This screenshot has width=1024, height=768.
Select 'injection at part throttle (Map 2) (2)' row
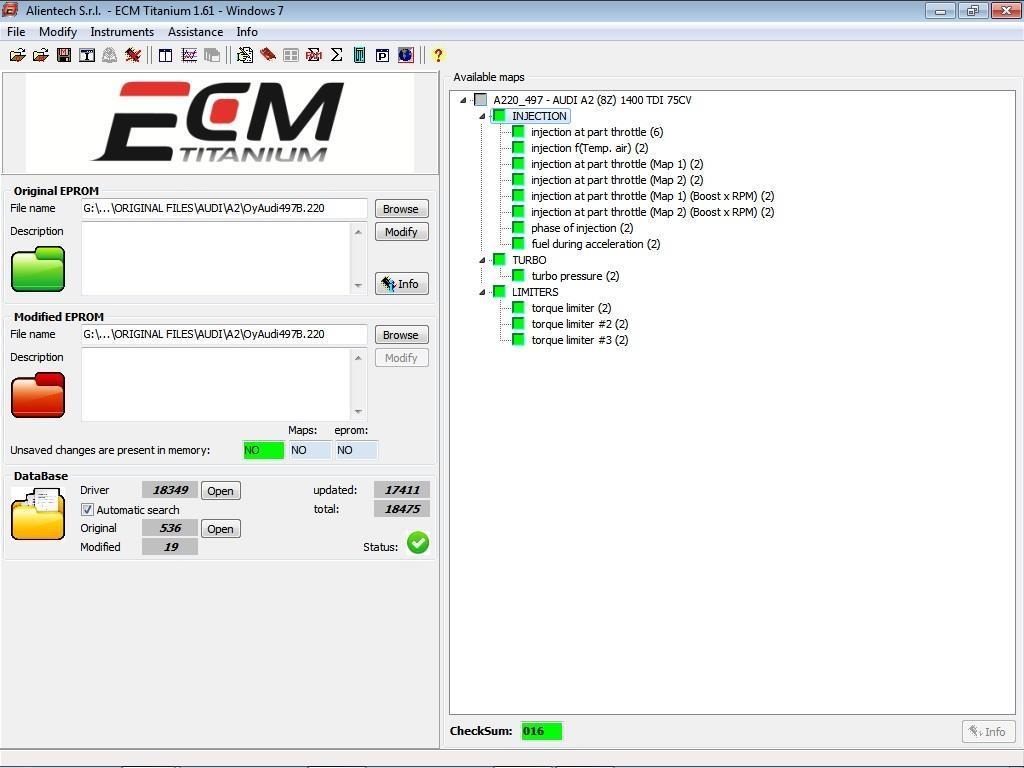[x=617, y=180]
